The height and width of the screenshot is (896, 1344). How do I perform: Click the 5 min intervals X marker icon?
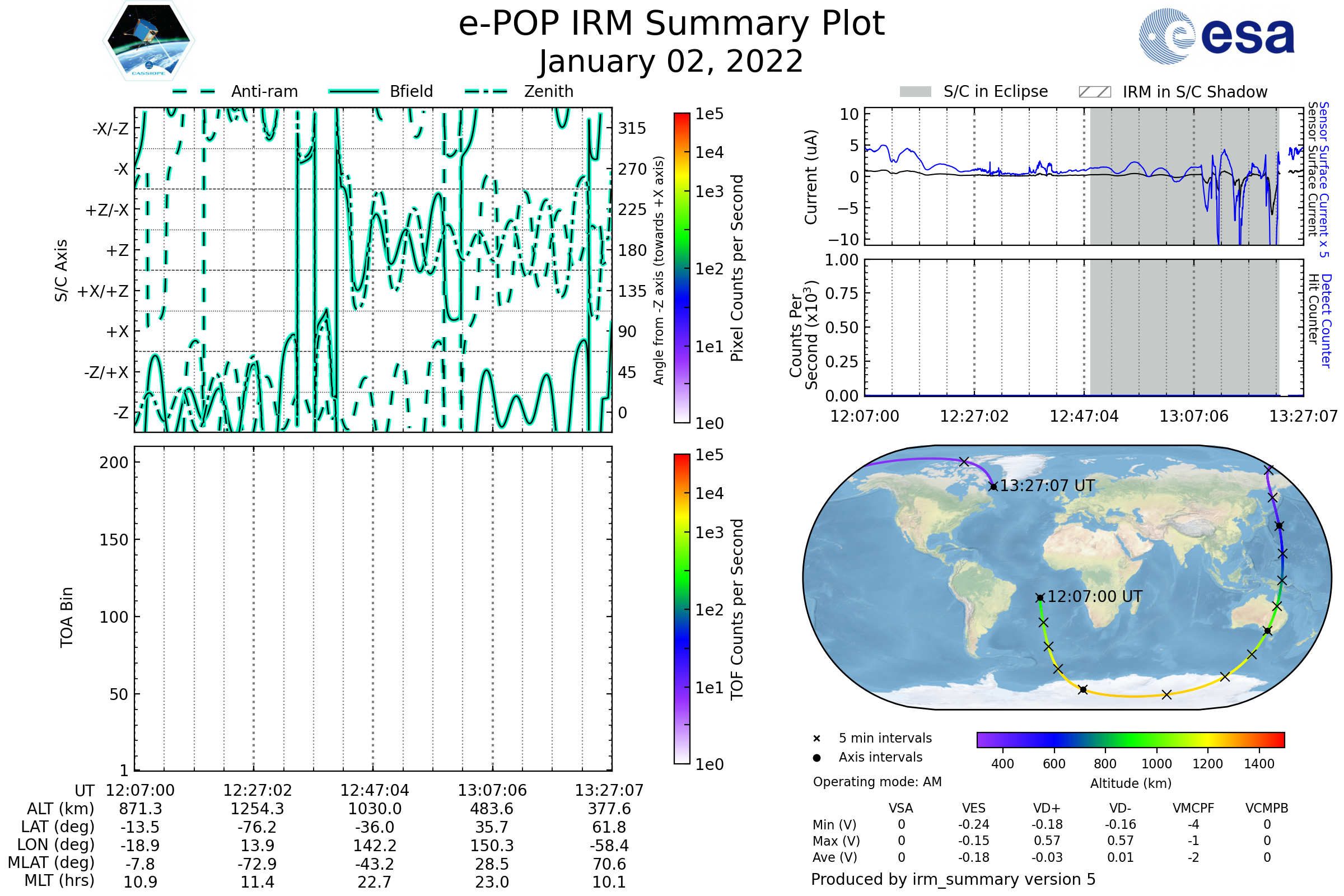click(816, 739)
